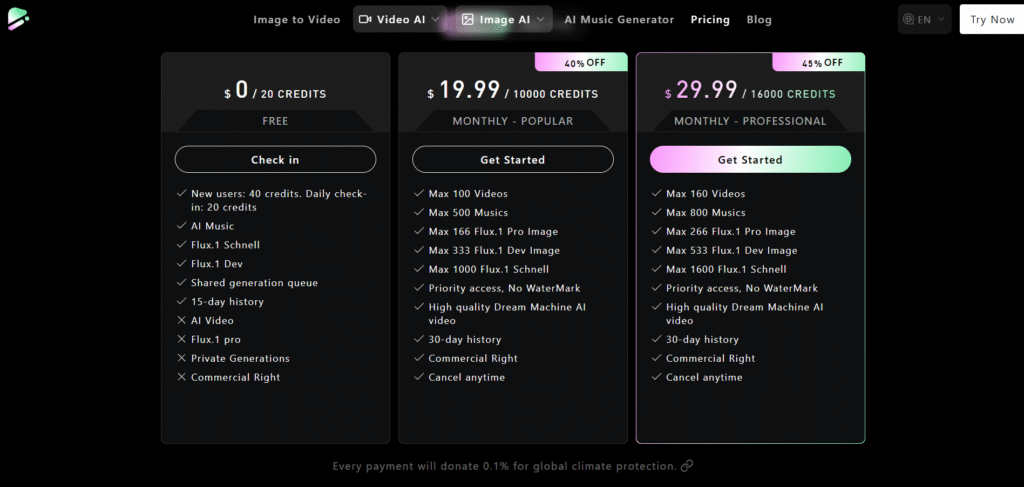Click the climate protection donation text
The image size is (1024, 487).
coord(504,466)
